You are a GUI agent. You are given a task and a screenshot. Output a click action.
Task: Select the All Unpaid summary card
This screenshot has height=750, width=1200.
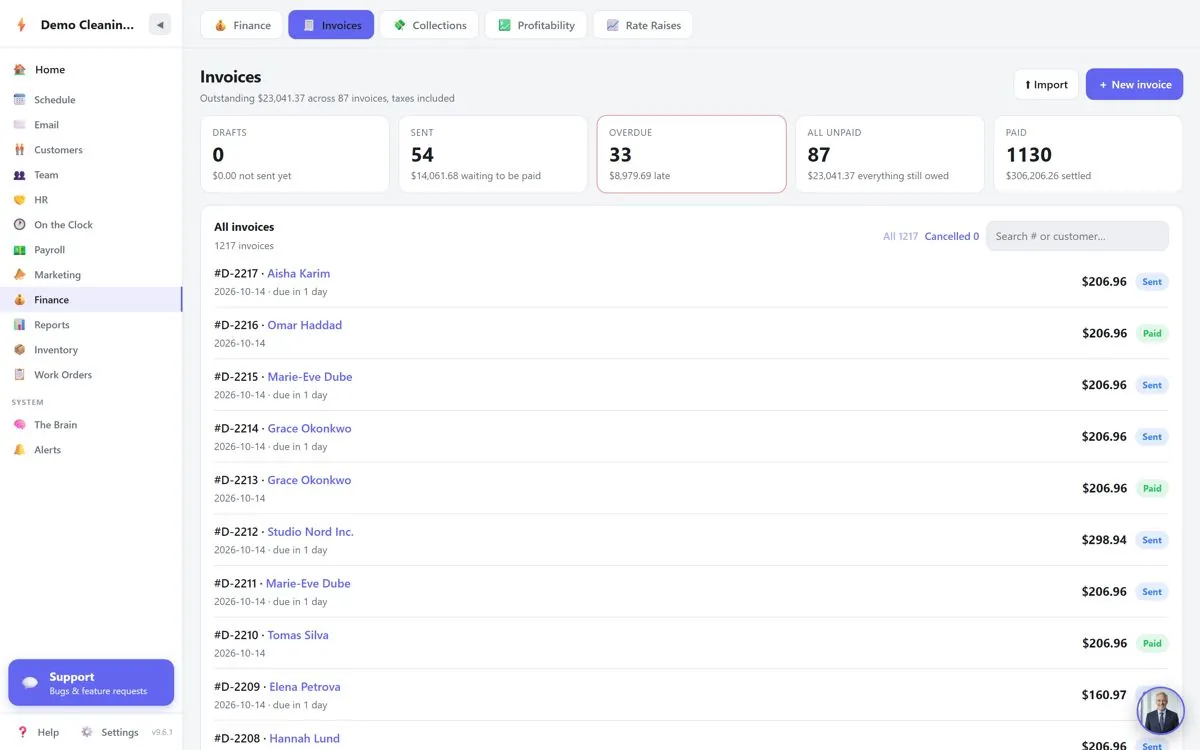pos(890,154)
